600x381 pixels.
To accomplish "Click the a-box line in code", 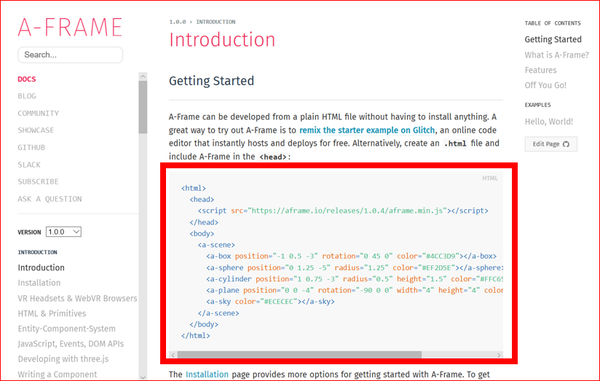I will click(x=351, y=256).
